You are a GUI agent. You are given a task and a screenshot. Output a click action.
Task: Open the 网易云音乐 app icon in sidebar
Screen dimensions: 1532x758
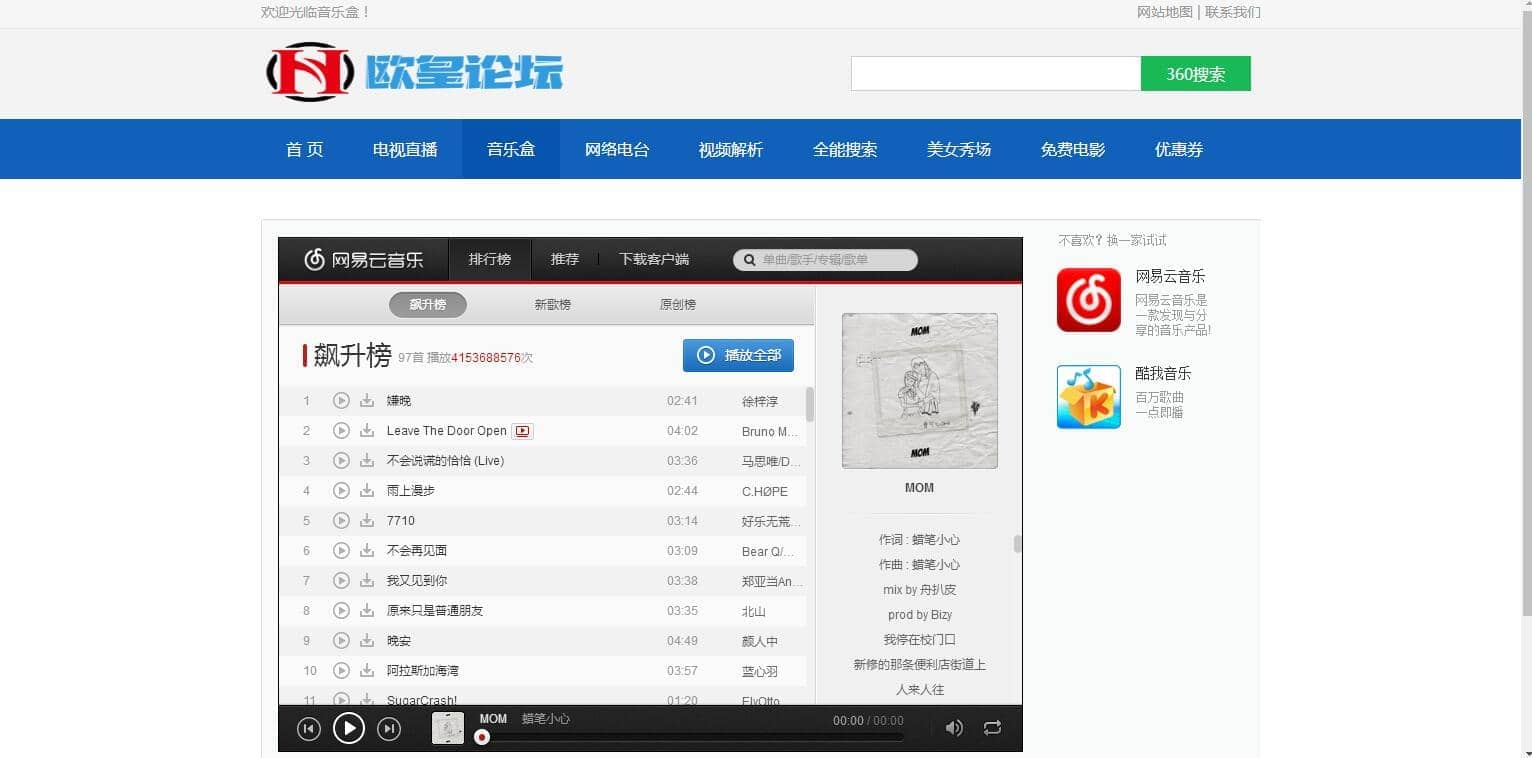pos(1089,300)
